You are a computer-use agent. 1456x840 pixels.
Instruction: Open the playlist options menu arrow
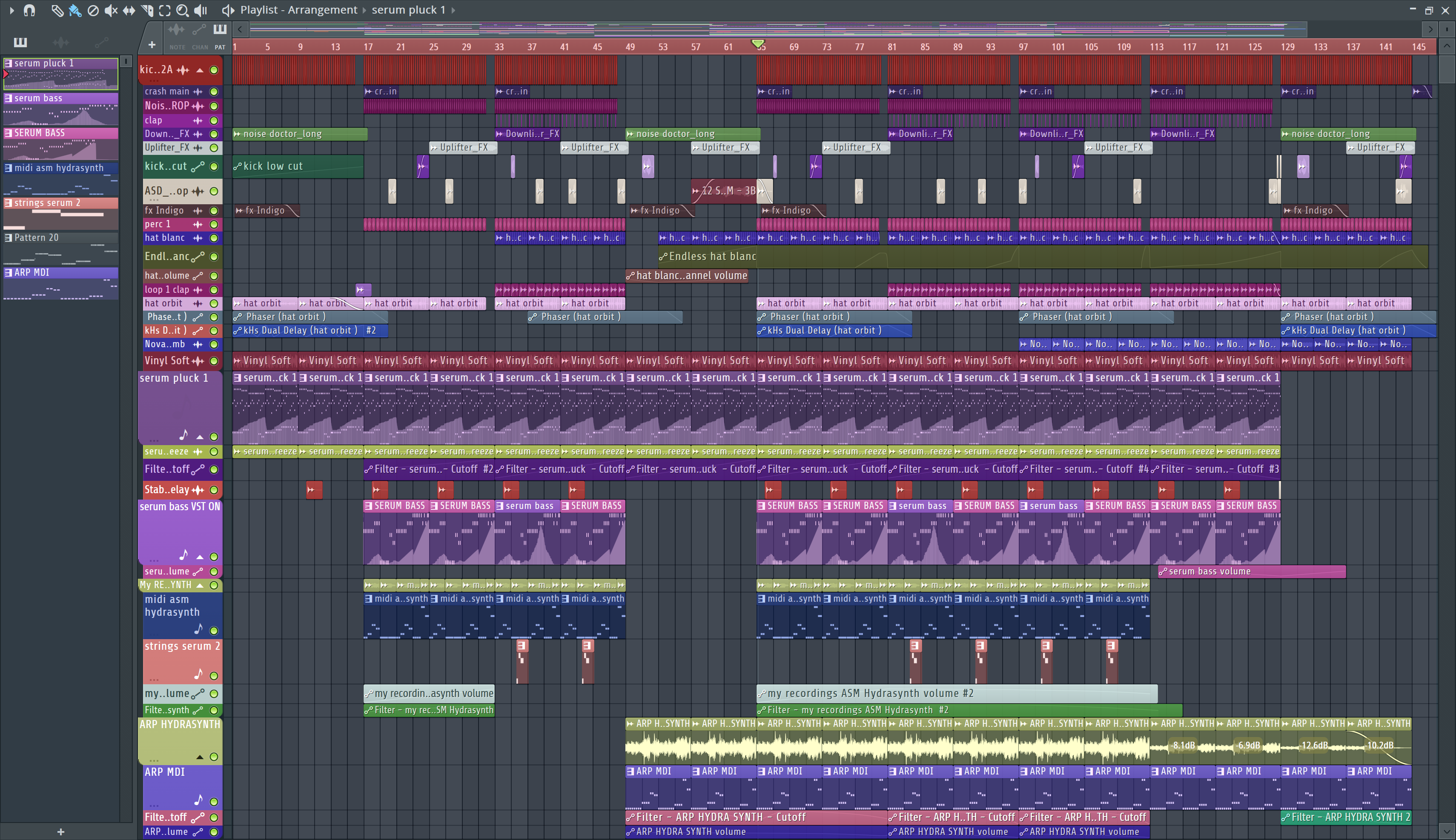pyautogui.click(x=11, y=10)
